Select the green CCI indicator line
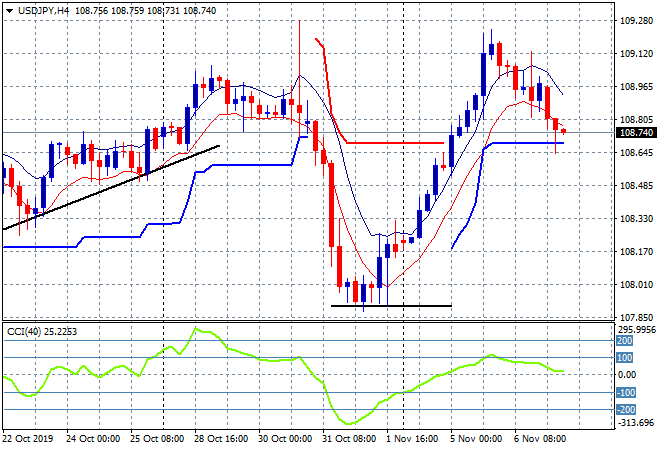Viewport: 660px width, 450px height. pos(283,375)
